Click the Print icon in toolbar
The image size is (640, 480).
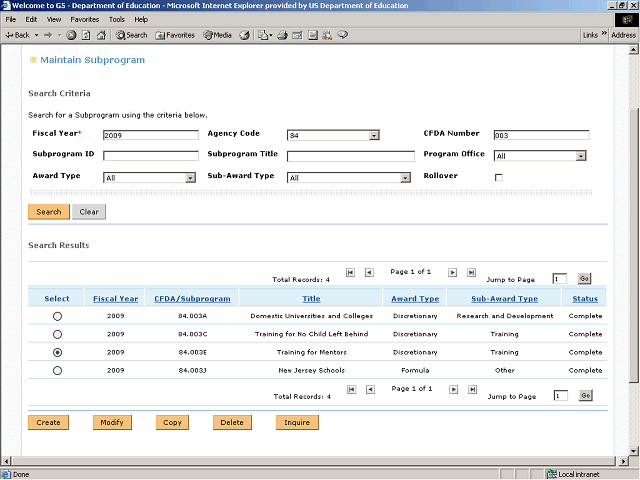(283, 35)
